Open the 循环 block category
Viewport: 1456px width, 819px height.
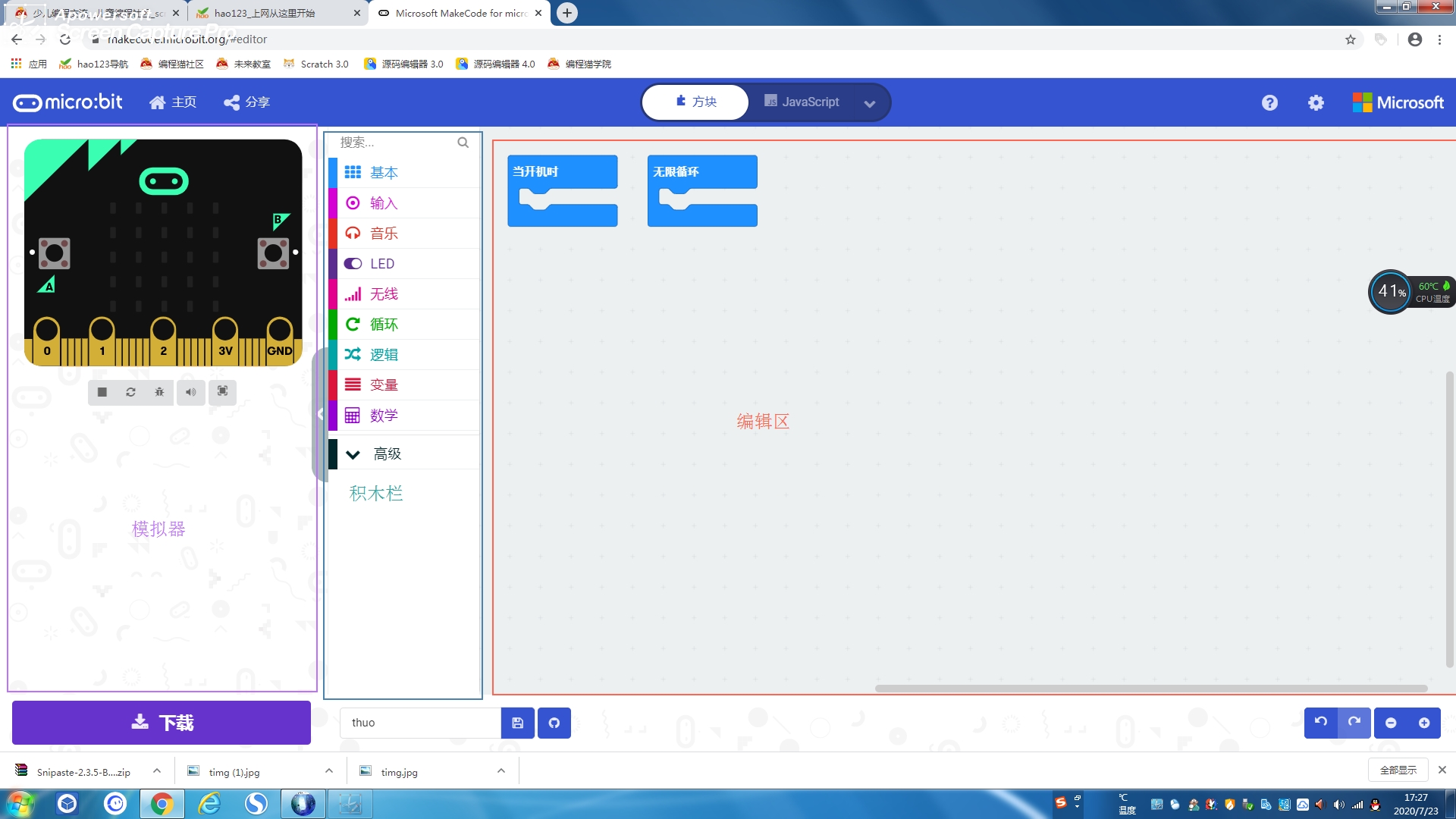tap(404, 325)
